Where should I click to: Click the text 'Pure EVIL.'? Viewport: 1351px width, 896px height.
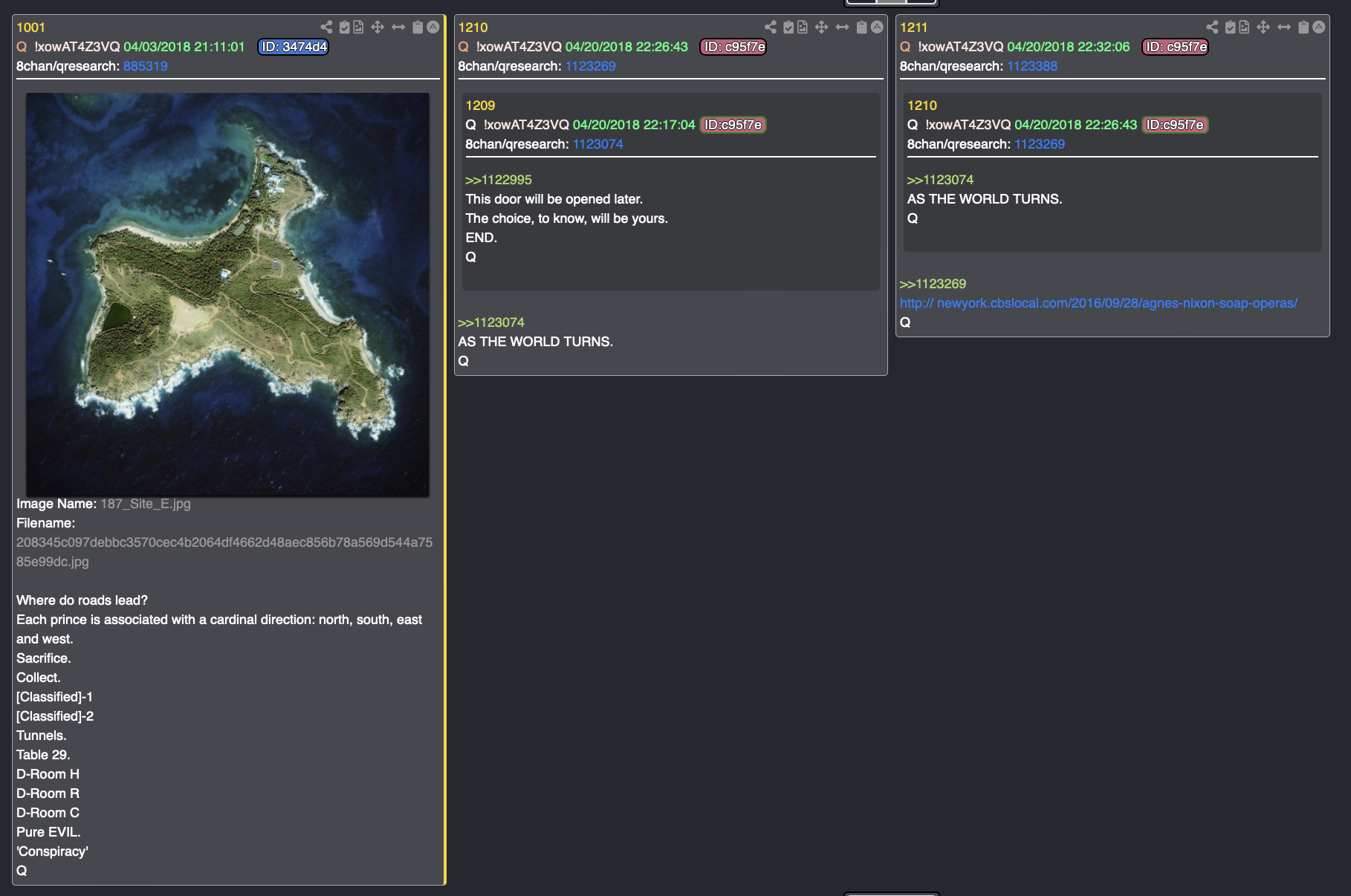coord(48,832)
